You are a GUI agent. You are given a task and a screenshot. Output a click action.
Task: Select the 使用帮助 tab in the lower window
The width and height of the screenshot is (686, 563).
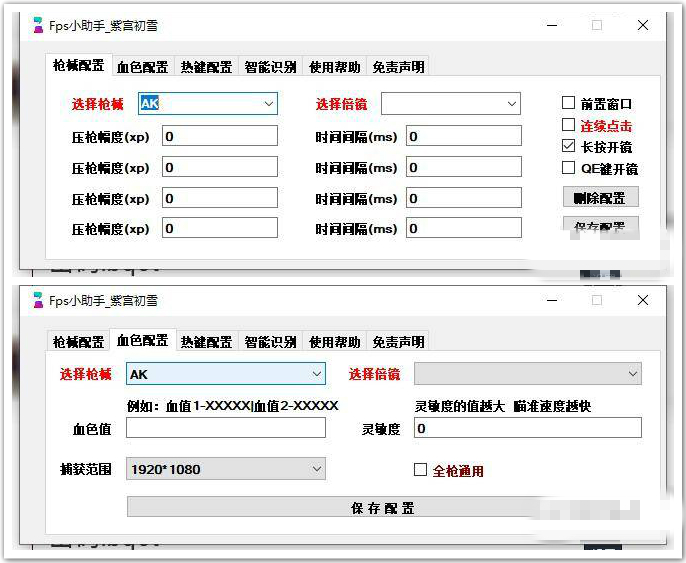point(334,342)
